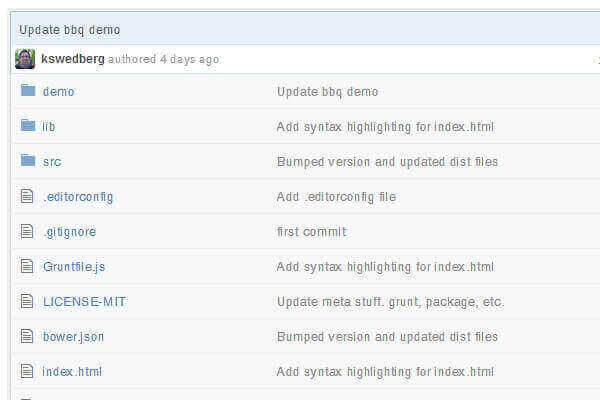The height and width of the screenshot is (400, 600).
Task: Click the 'Update bbq demo' header commit title
Action: click(69, 30)
